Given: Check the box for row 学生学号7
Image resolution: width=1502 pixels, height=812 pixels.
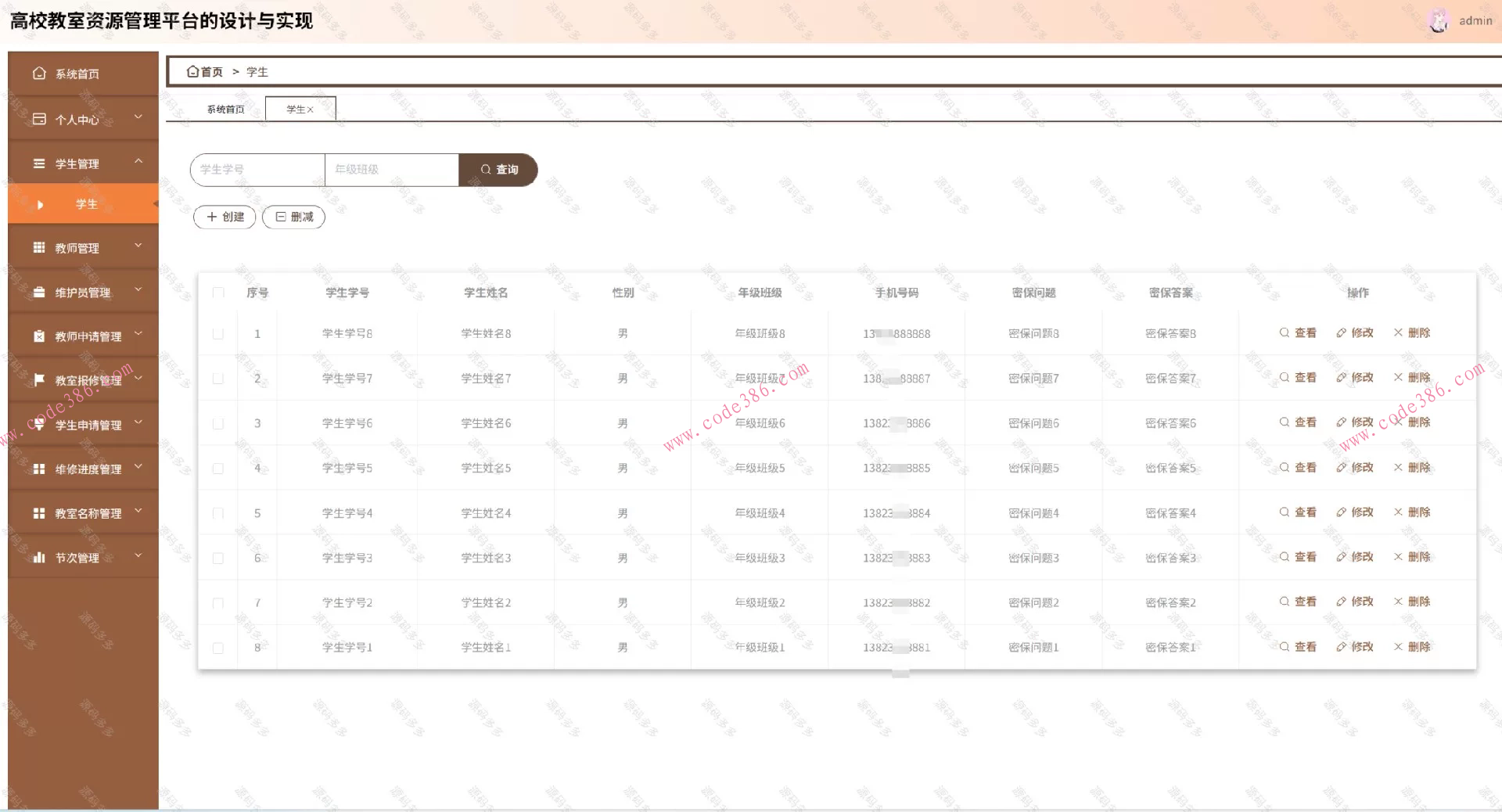Looking at the screenshot, I should pyautogui.click(x=218, y=379).
